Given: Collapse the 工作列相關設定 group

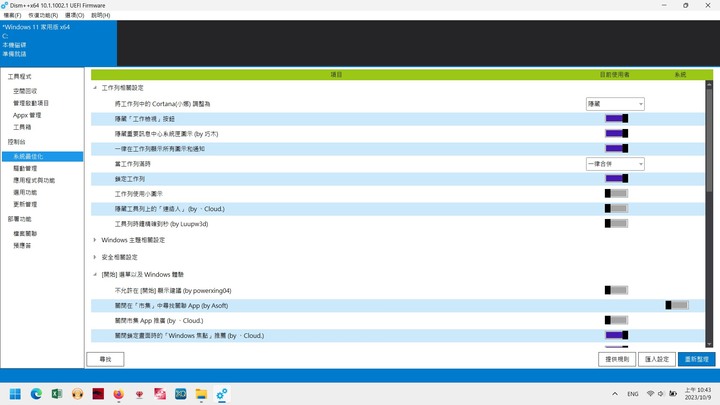Looking at the screenshot, I should tap(95, 88).
